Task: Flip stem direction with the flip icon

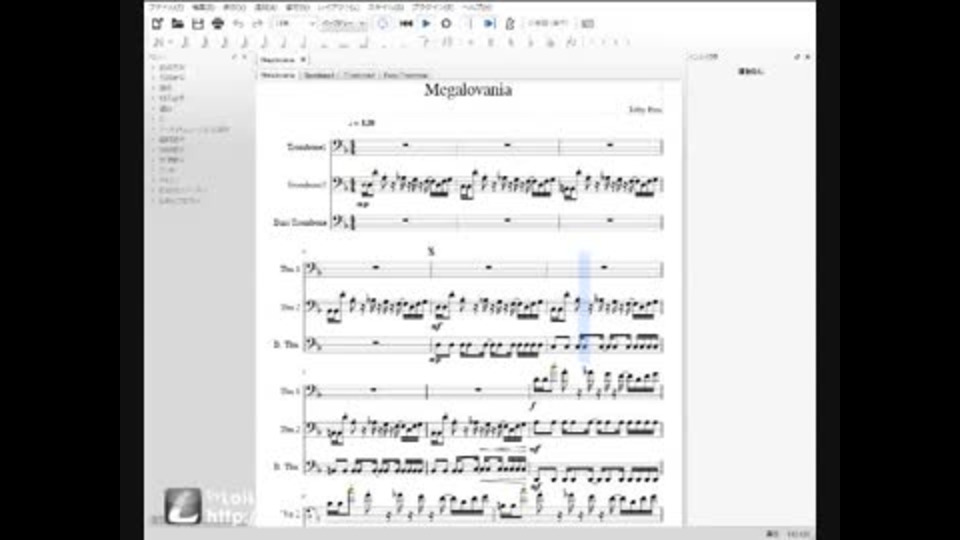Action: pyautogui.click(x=571, y=42)
